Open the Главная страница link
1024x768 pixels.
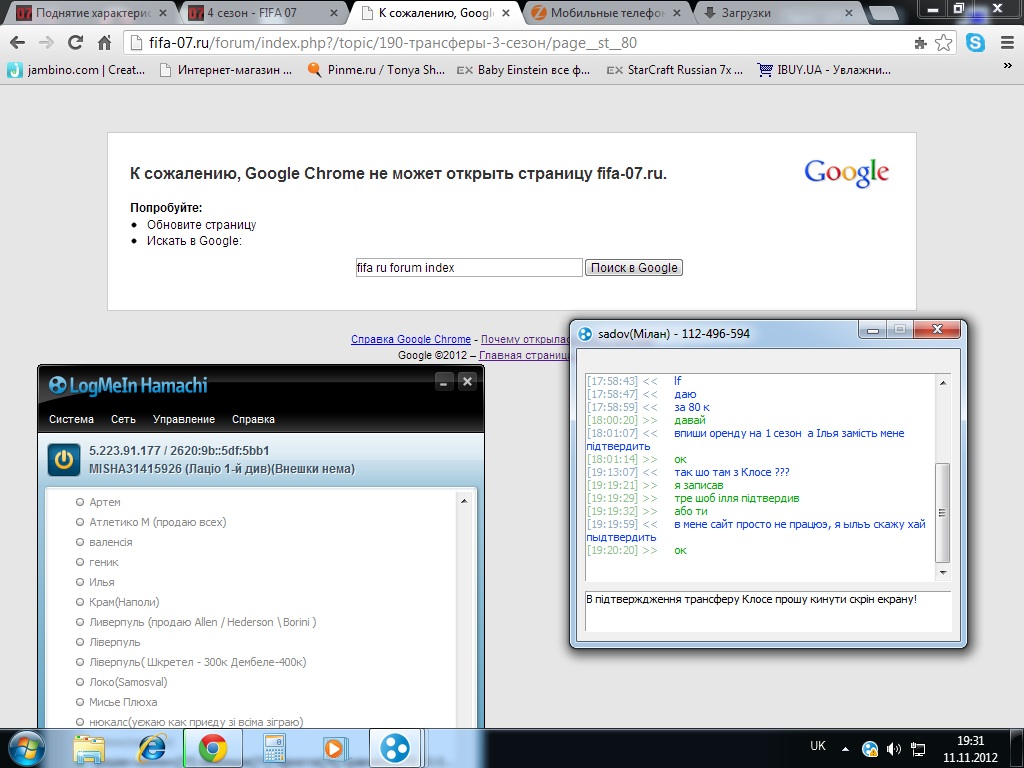524,355
